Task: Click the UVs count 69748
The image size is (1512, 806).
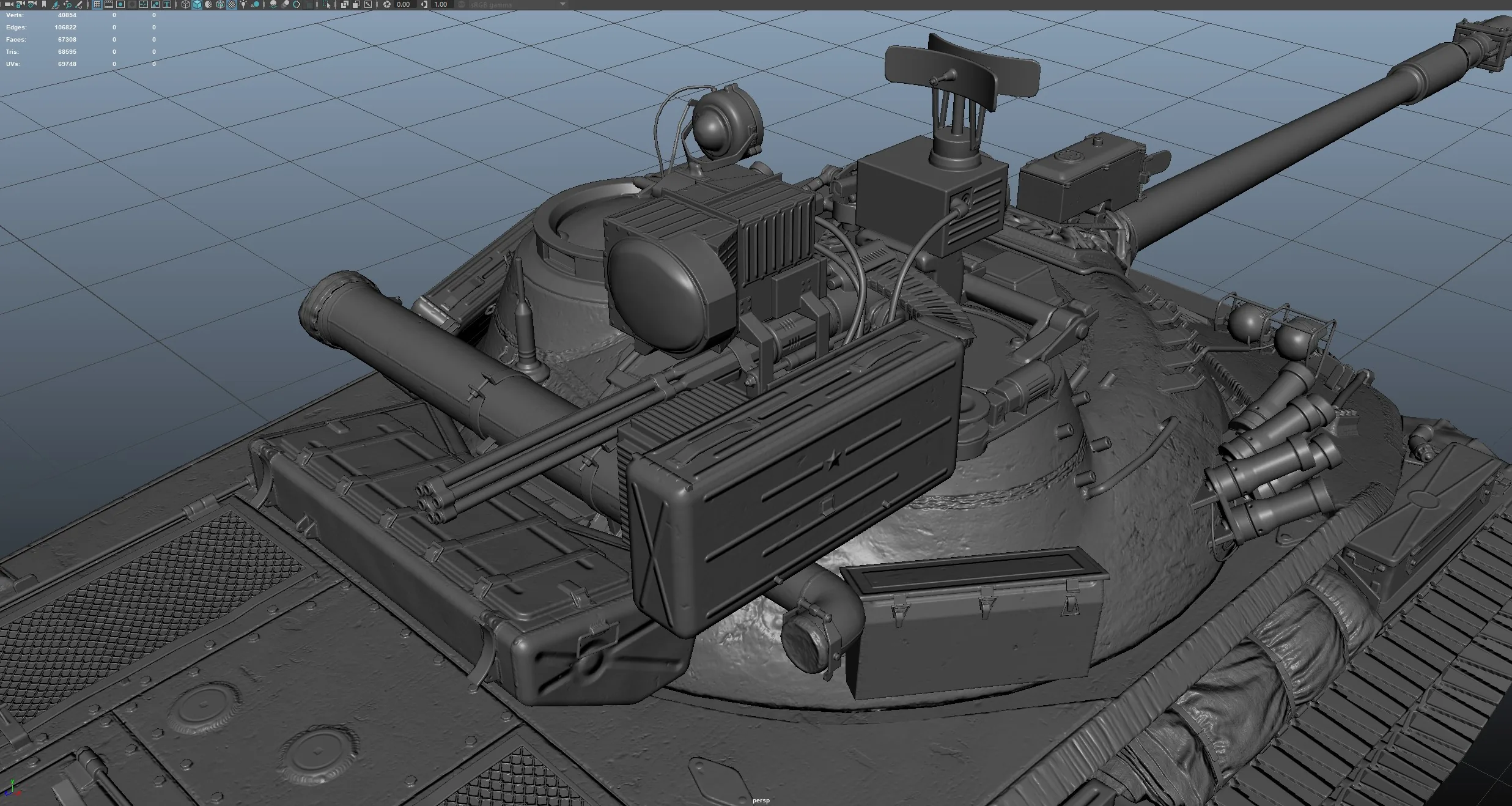Action: pos(67,64)
